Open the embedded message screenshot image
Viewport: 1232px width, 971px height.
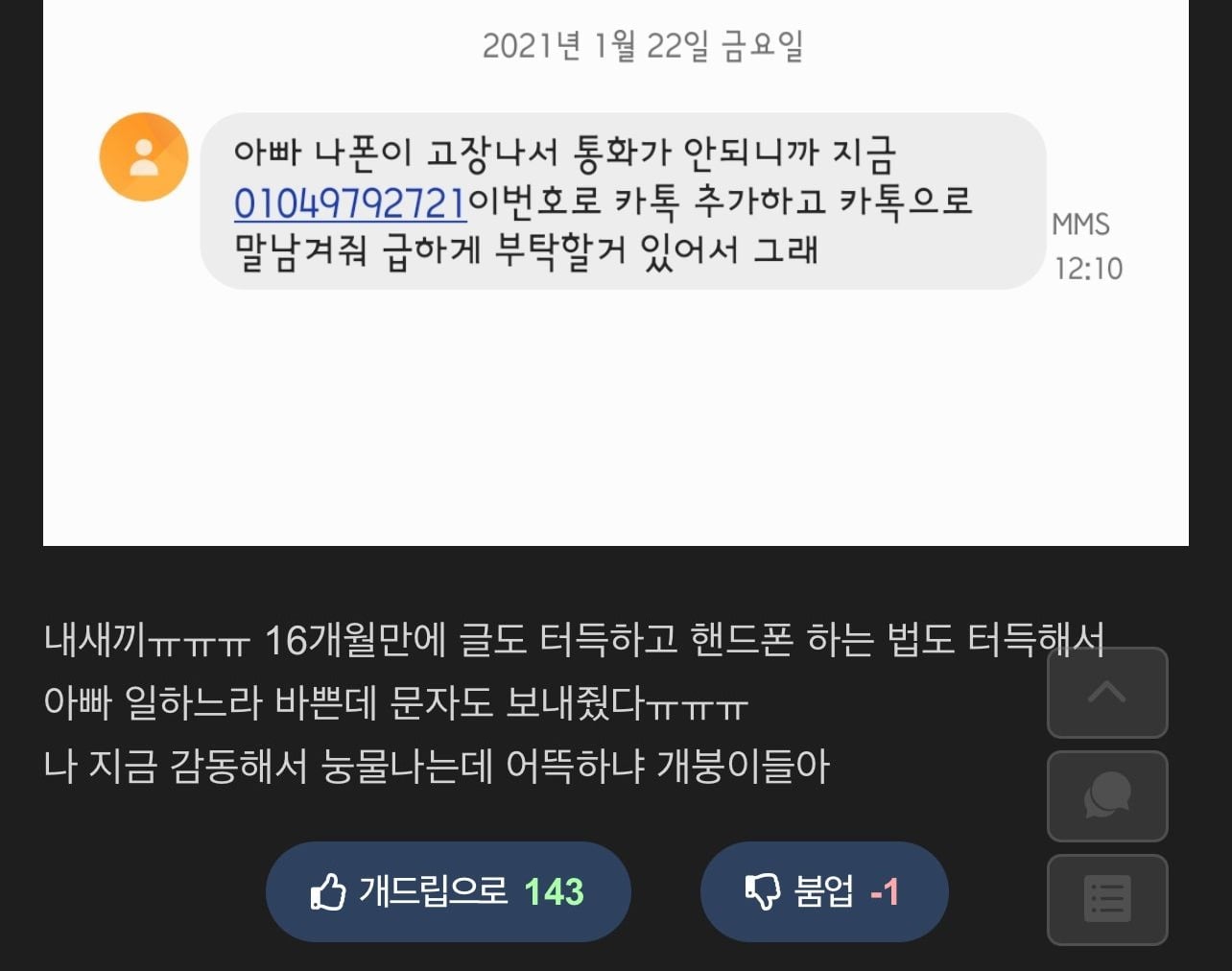point(616,272)
